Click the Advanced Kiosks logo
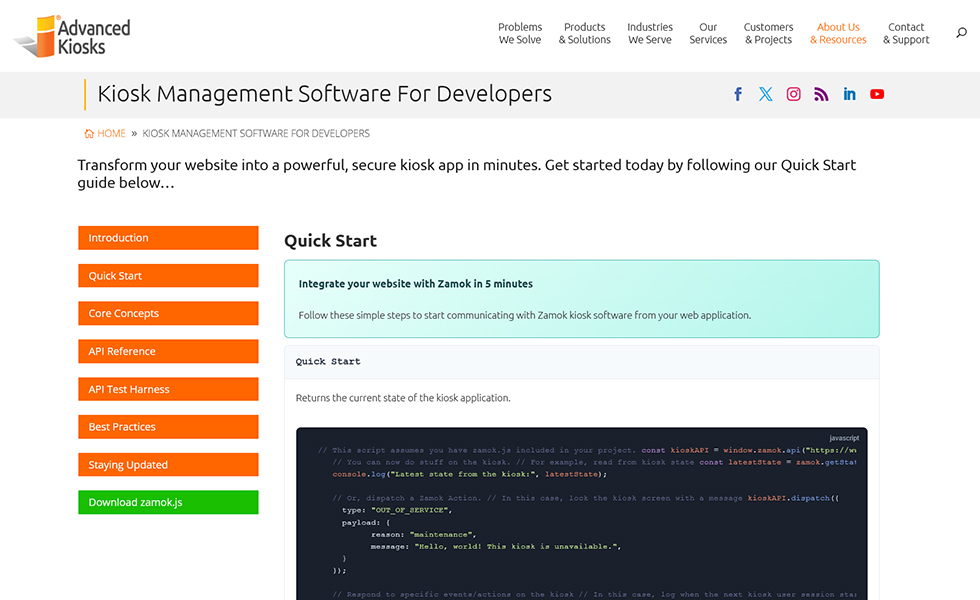 [x=72, y=36]
